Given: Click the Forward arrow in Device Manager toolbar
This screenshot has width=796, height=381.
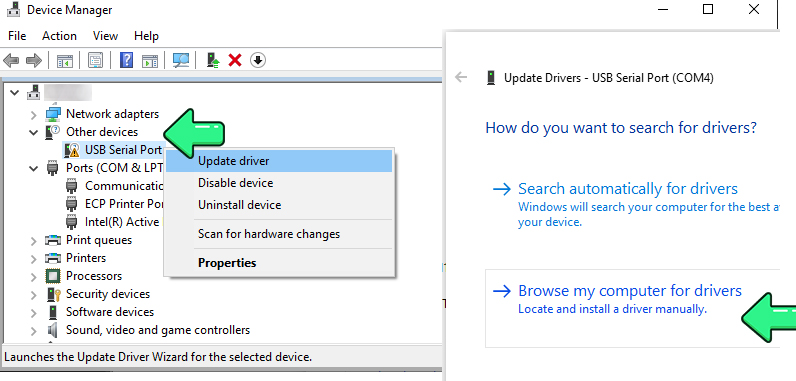Looking at the screenshot, I should click(34, 61).
